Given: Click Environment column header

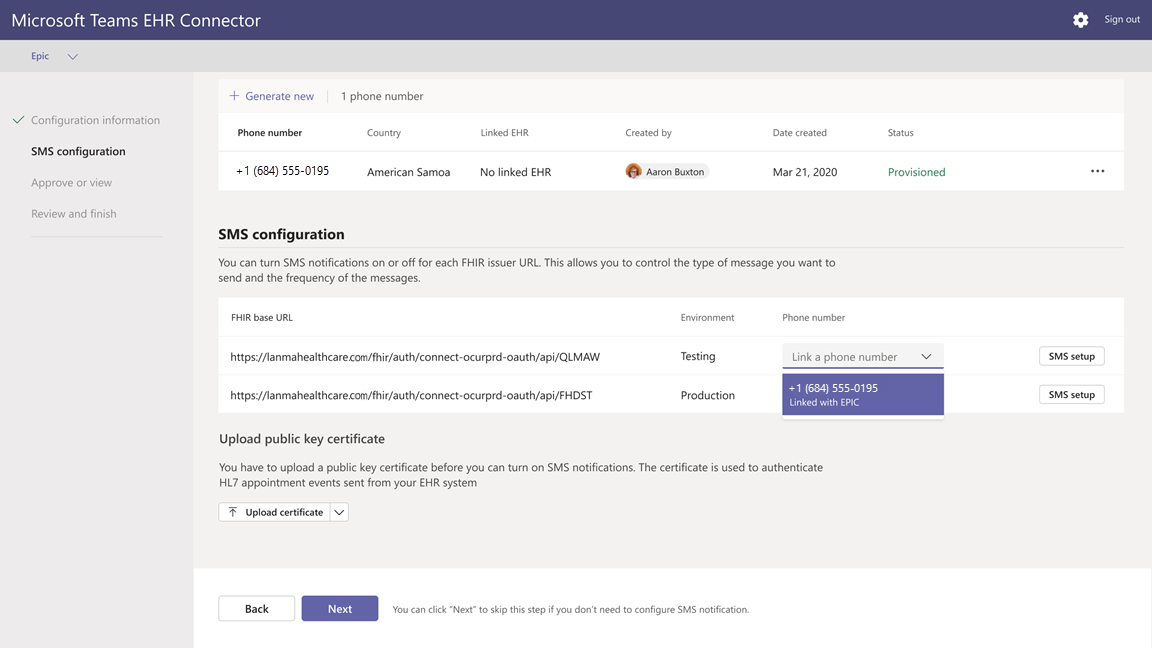Looking at the screenshot, I should coord(707,317).
